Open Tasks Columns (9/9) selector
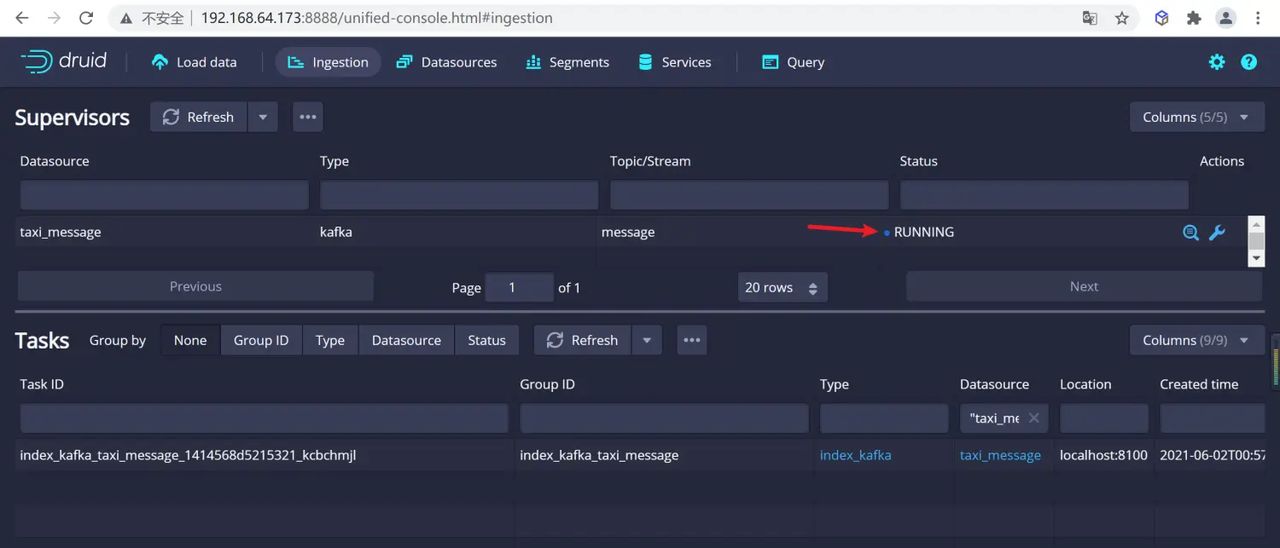Screen dimensions: 1280x548 [x=1196, y=340]
